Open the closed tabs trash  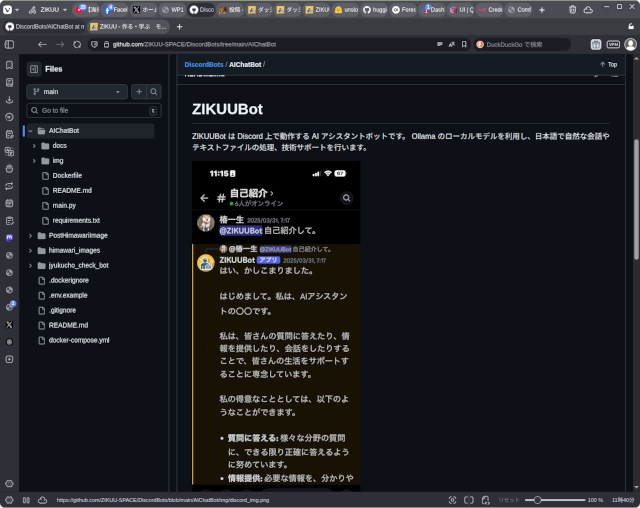[573, 9]
